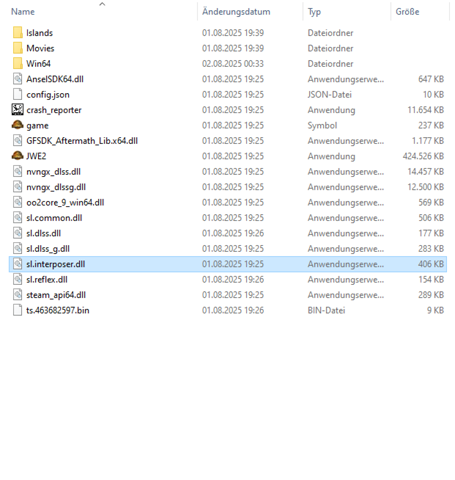
Task: Select the Movies folder icon
Action: tap(18, 48)
